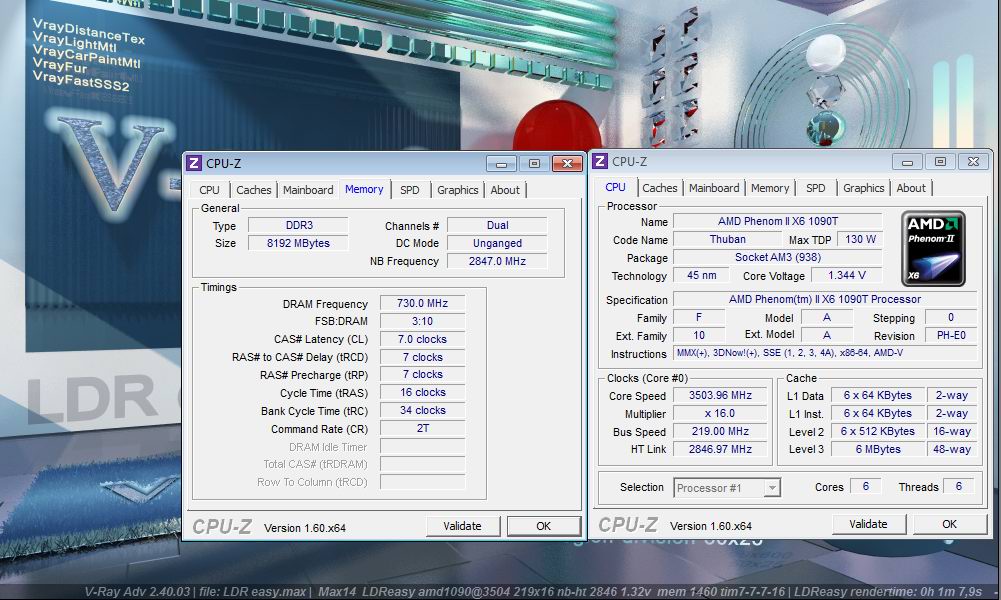1001x600 pixels.
Task: Click Command Rate 2T value
Action: click(423, 428)
